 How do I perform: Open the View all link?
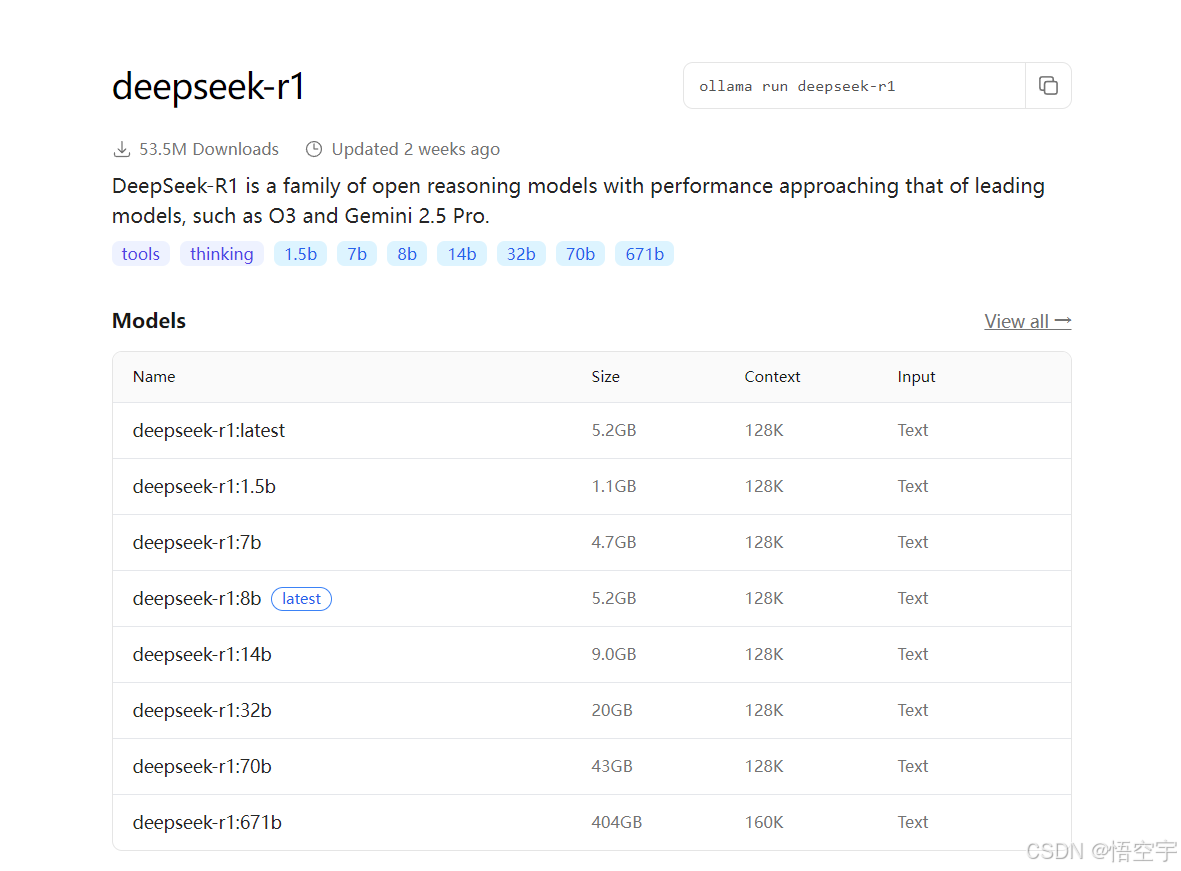(1027, 321)
